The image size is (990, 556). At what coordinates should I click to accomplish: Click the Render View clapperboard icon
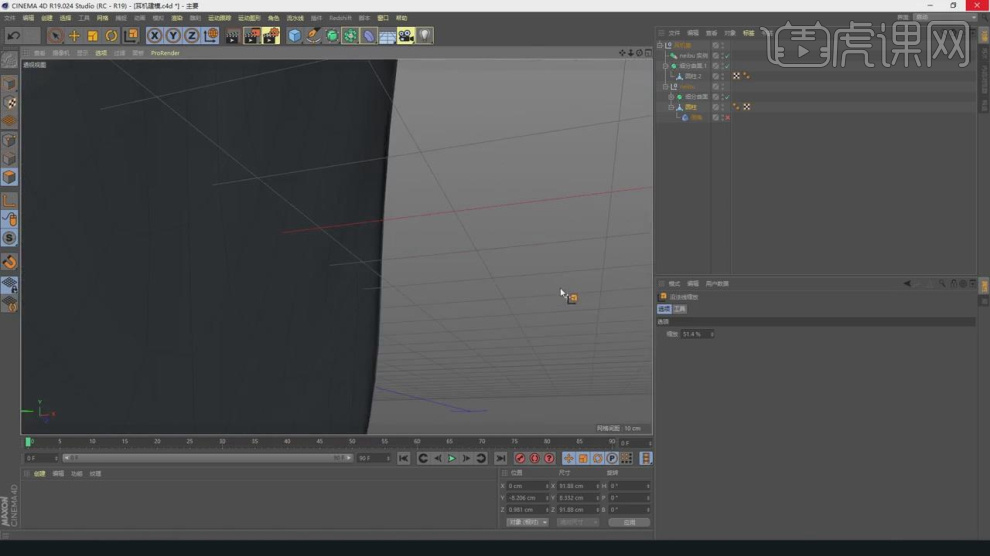(232, 36)
